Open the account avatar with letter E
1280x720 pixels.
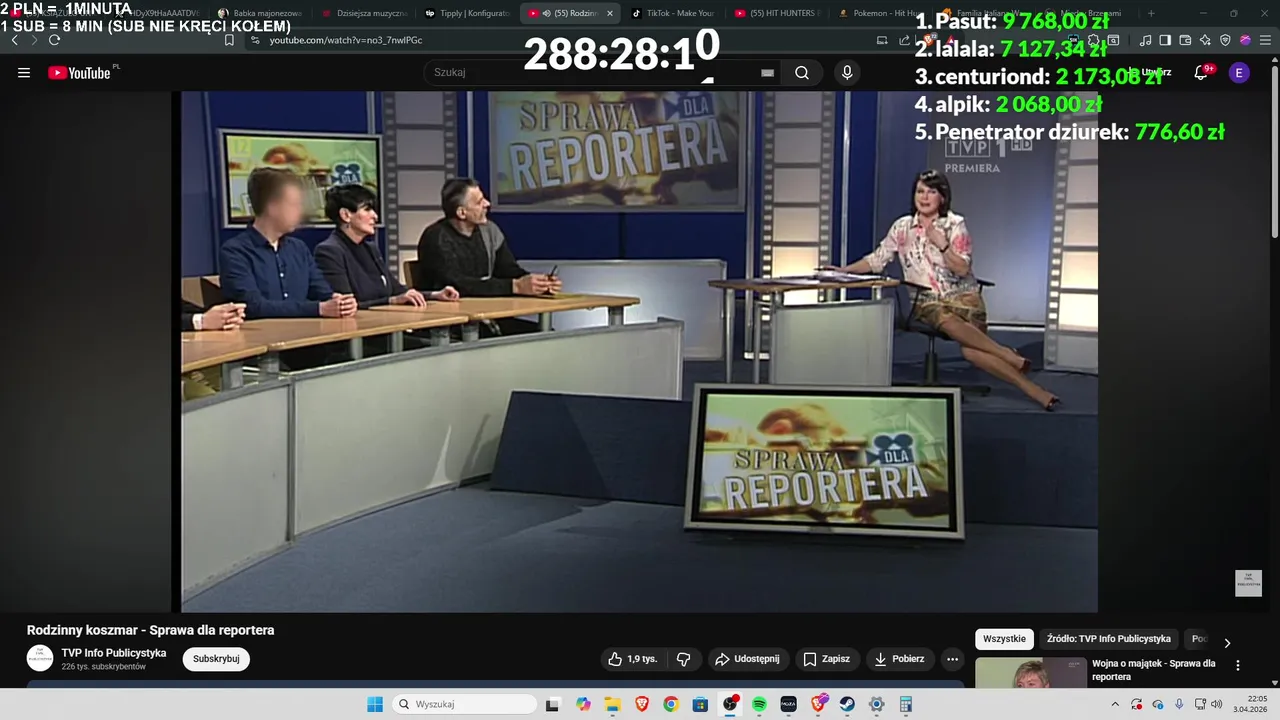[1239, 73]
